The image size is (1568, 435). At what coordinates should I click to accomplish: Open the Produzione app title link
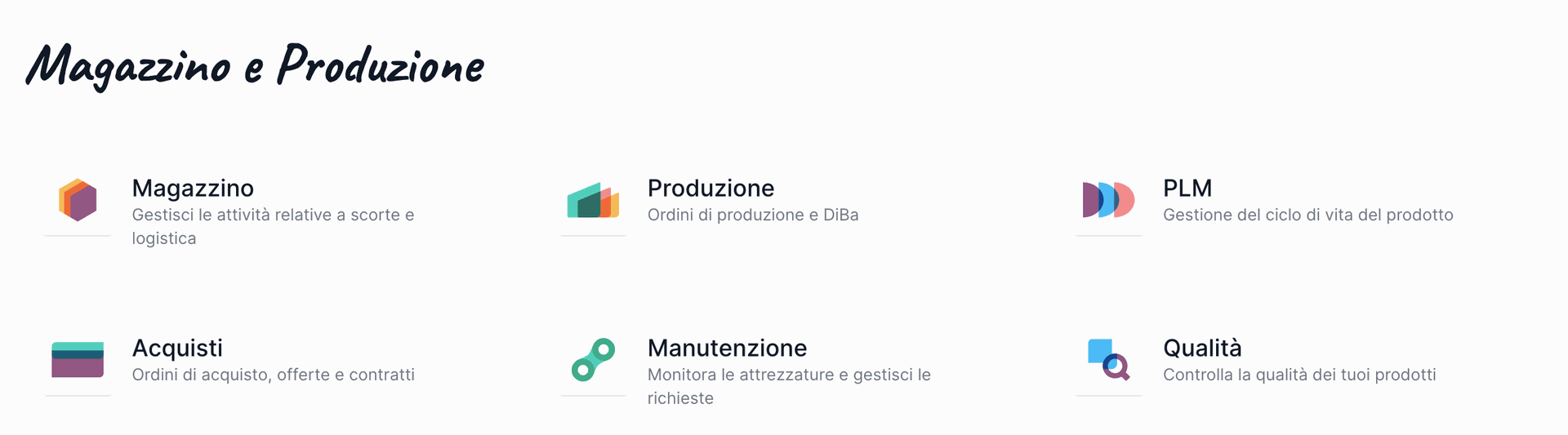710,189
